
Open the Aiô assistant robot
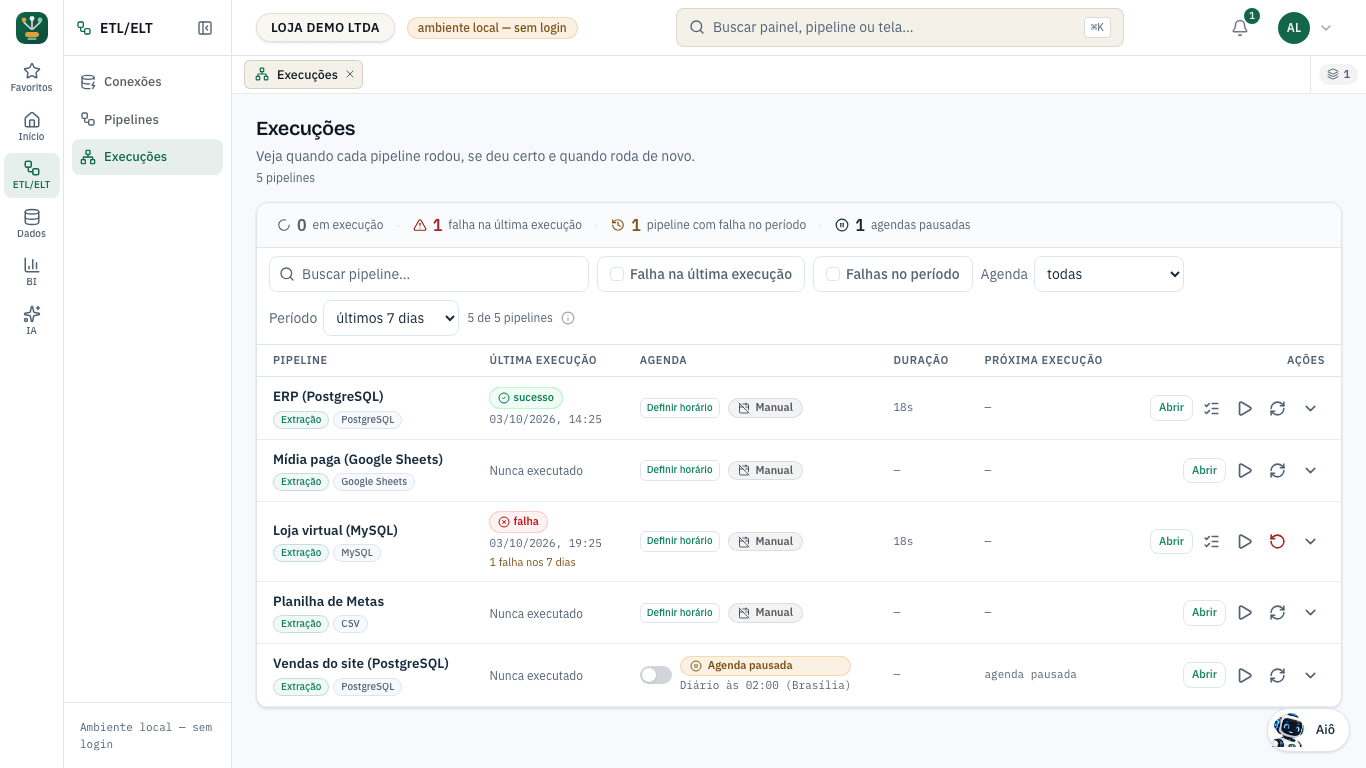(x=1308, y=729)
